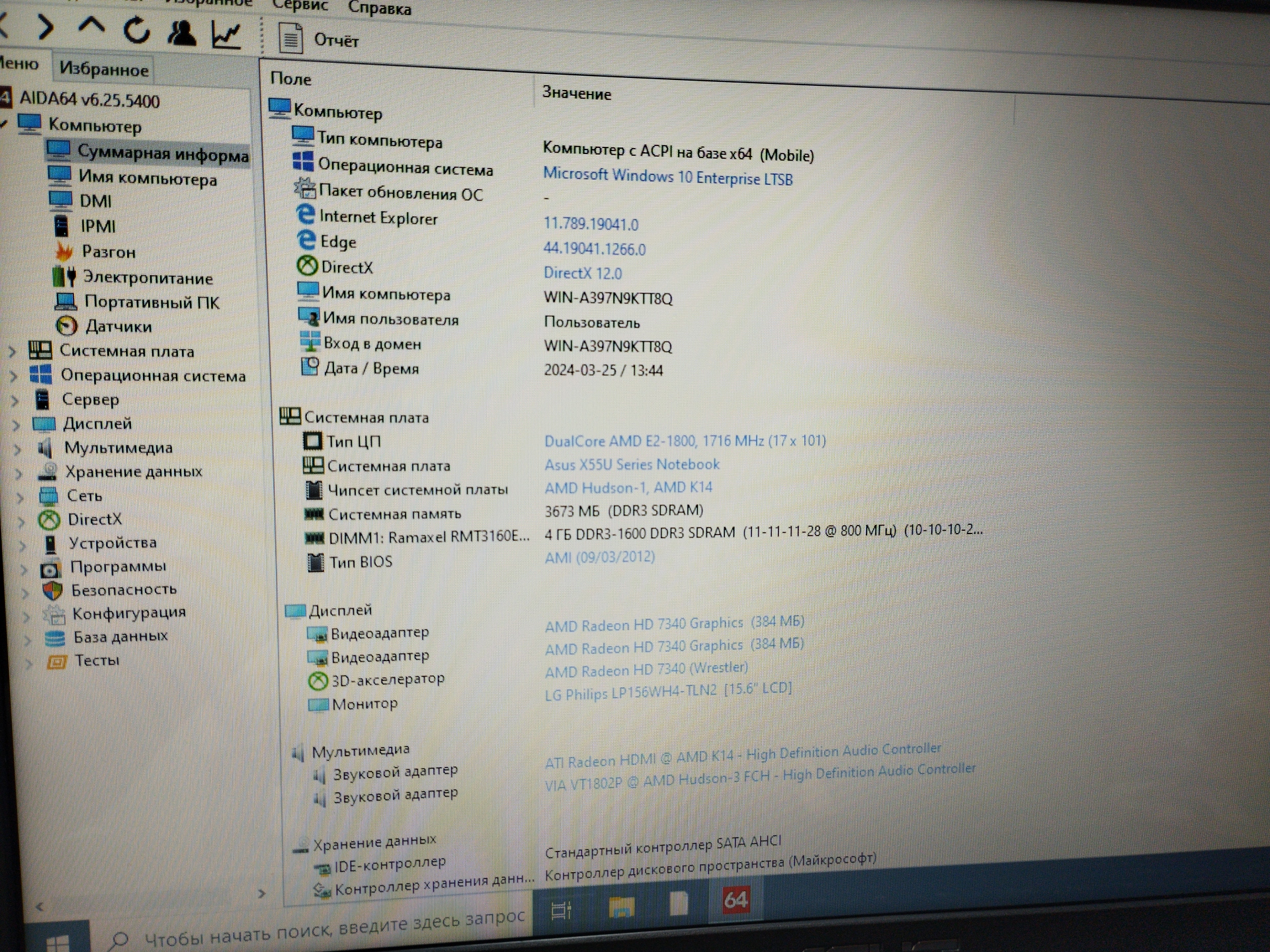Click the DirectX row icon in details
This screenshot has height=952, width=1270.
[x=307, y=266]
